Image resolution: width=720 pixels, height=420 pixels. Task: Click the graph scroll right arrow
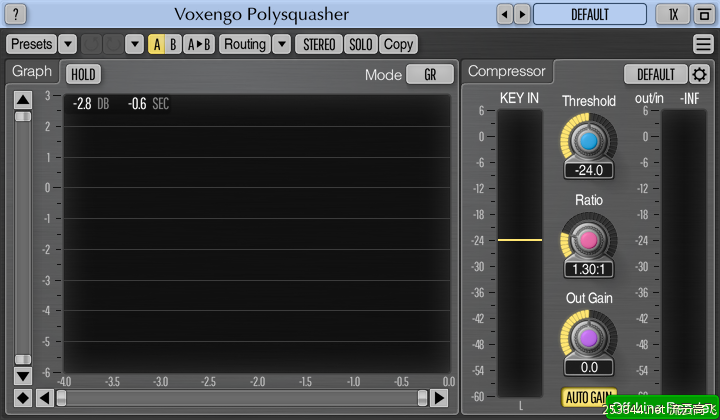point(439,398)
